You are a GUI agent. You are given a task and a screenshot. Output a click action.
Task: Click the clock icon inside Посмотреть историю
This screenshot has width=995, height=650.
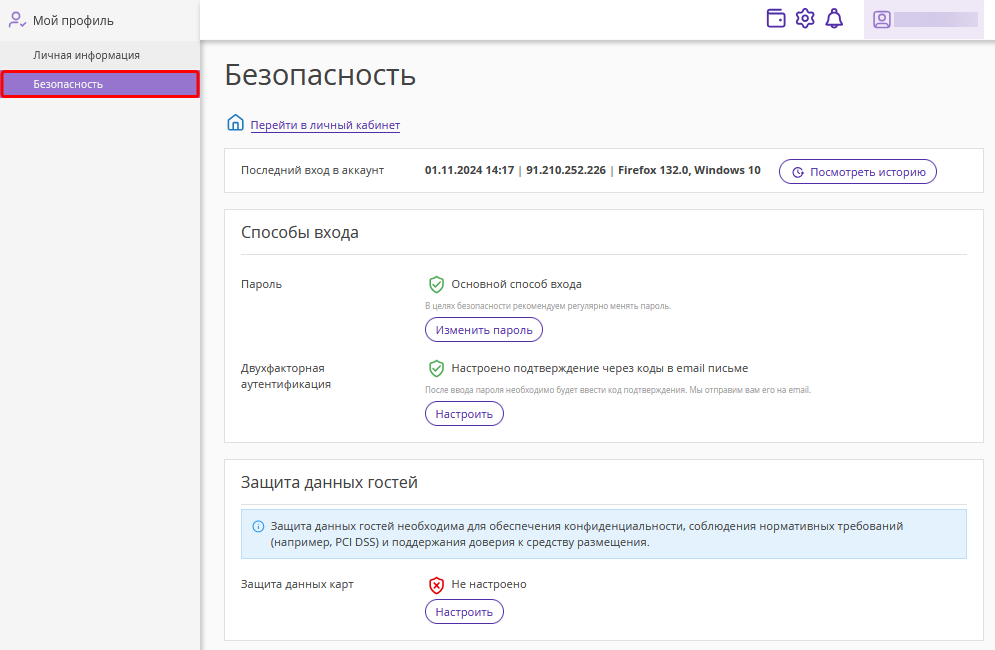point(798,172)
